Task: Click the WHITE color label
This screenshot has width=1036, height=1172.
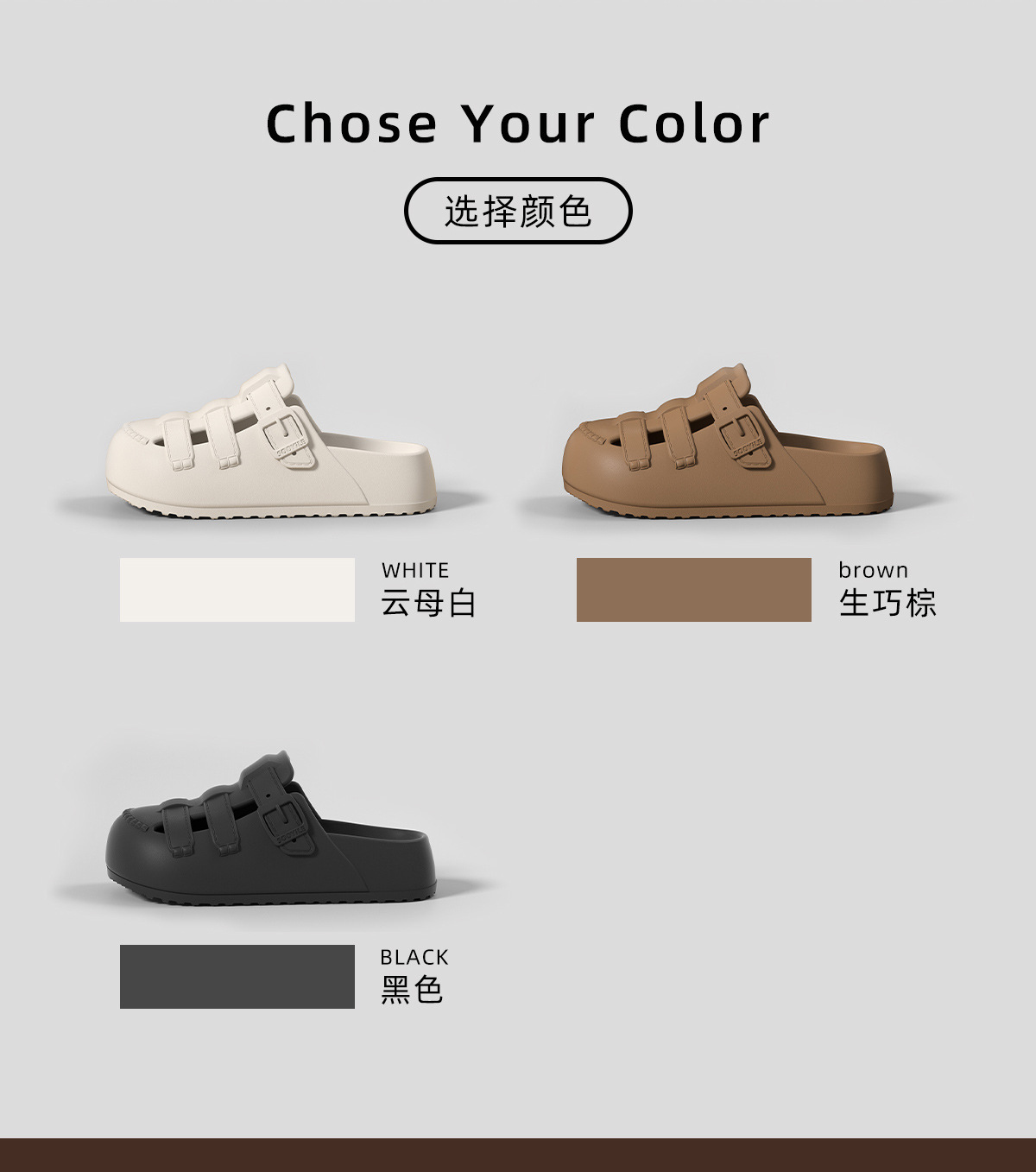Action: pyautogui.click(x=415, y=571)
